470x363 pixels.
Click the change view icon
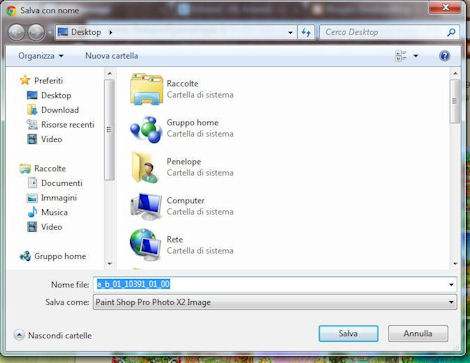(x=401, y=56)
